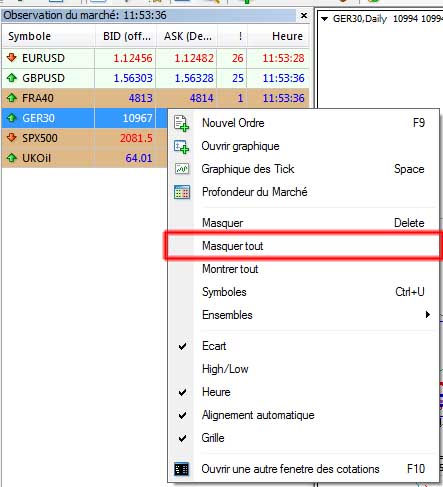This screenshot has width=443, height=487.
Task: Click the green up arrow beside GER30
Action: pyautogui.click(x=12, y=118)
